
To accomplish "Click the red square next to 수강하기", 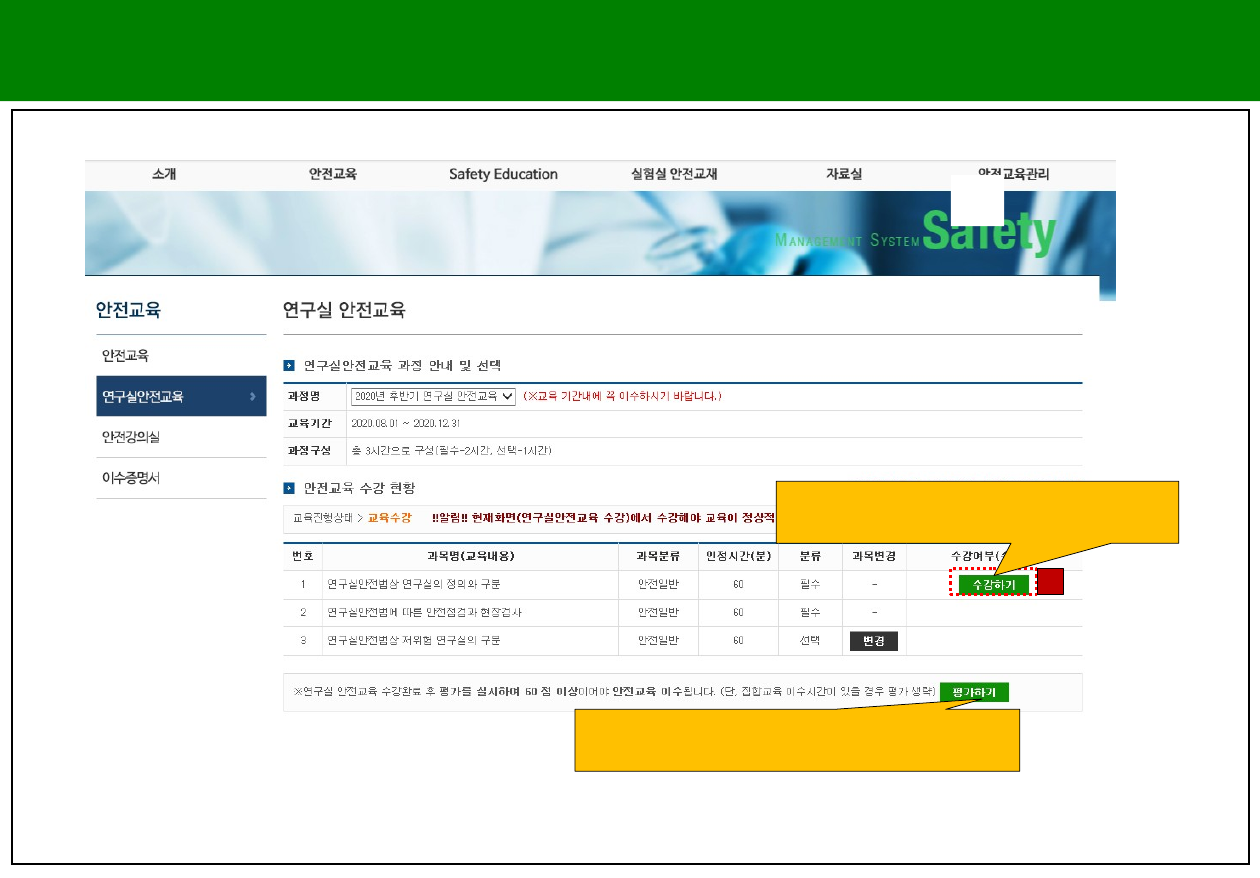I will 1049,583.
